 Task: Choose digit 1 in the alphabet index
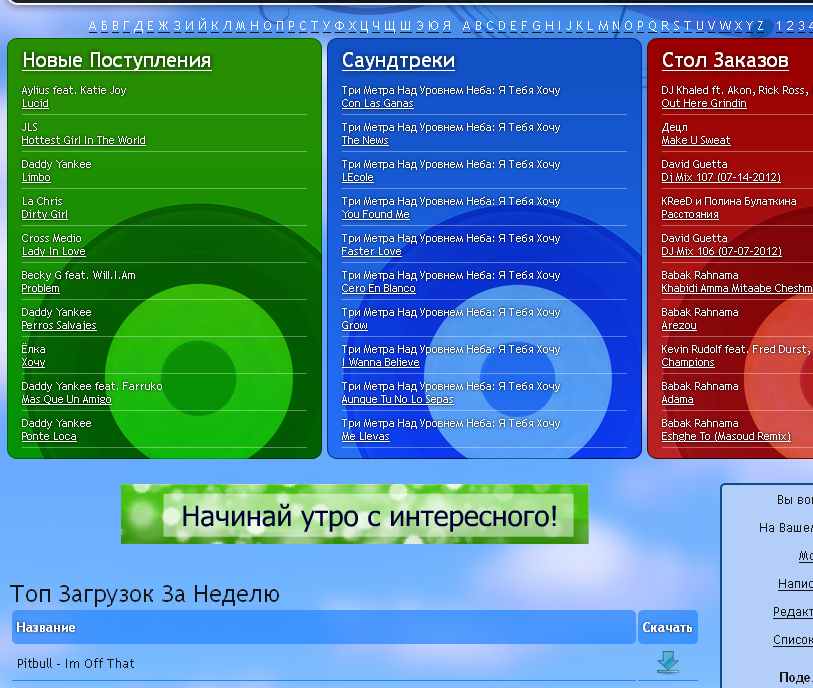780,26
